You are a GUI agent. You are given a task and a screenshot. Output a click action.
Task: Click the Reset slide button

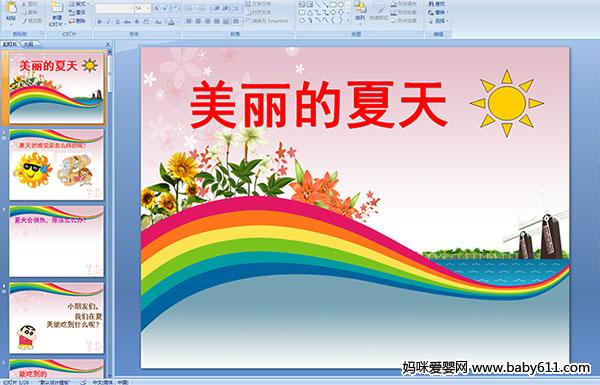tap(77, 12)
